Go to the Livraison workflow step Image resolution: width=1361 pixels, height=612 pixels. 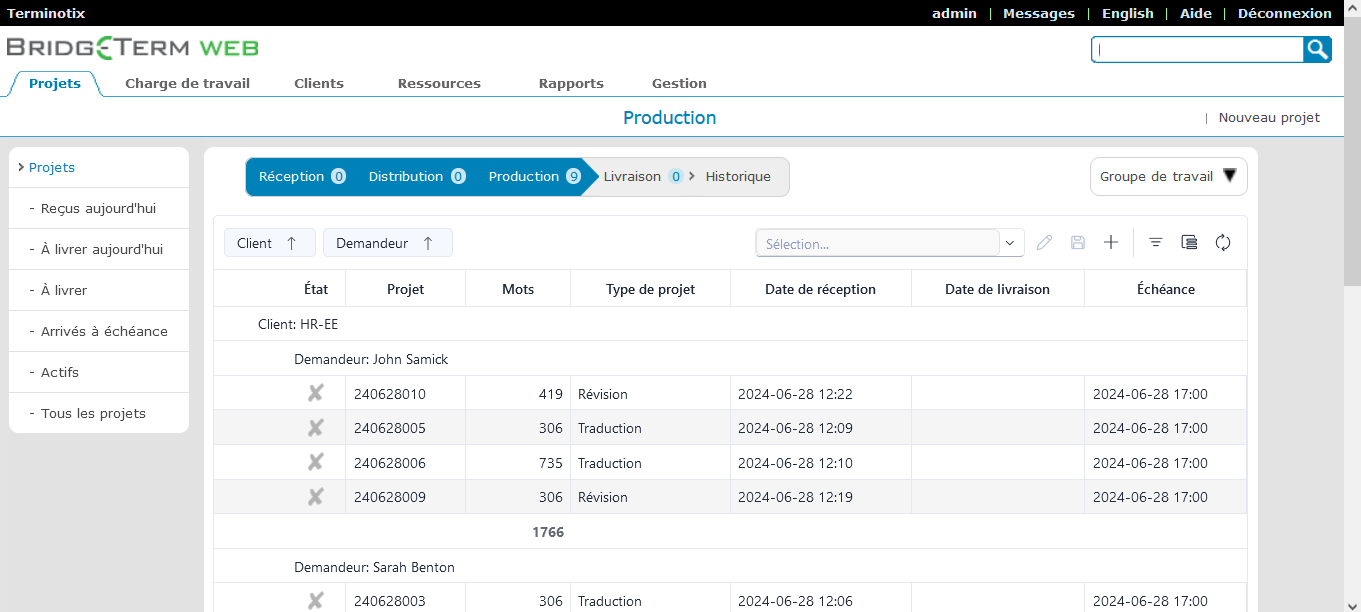632,176
